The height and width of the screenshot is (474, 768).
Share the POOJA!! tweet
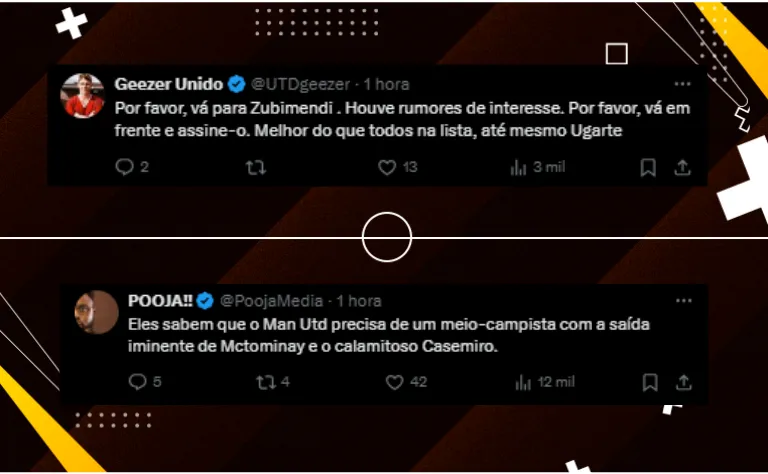point(684,382)
